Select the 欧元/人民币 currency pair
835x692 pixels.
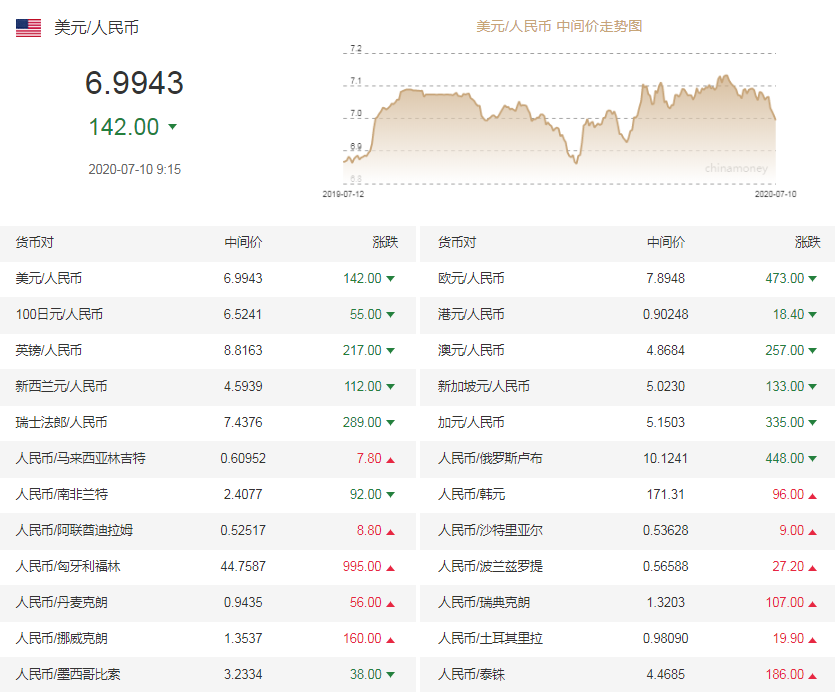click(x=471, y=278)
